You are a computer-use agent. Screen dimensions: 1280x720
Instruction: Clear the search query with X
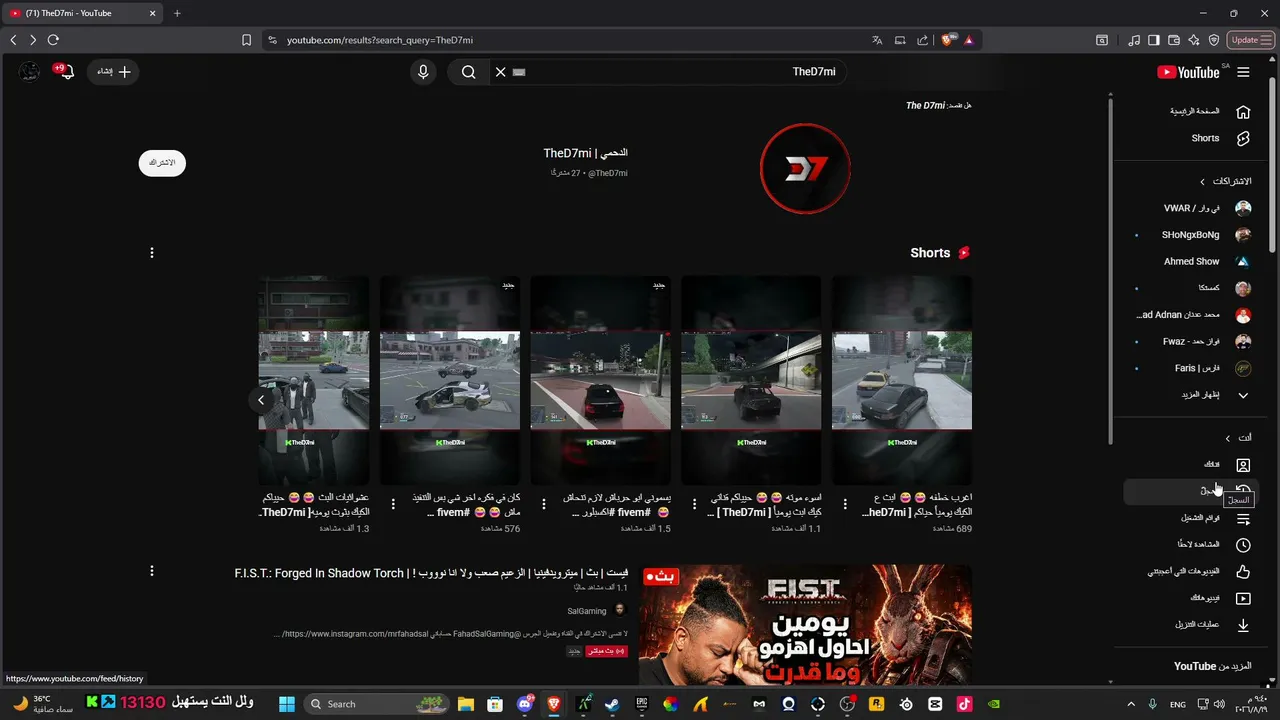[501, 72]
